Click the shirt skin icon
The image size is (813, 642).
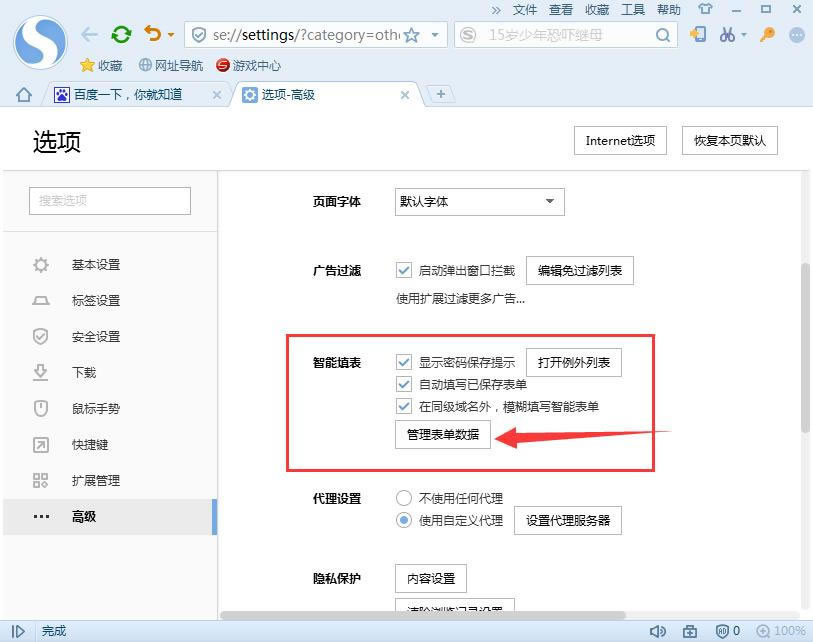click(x=705, y=9)
